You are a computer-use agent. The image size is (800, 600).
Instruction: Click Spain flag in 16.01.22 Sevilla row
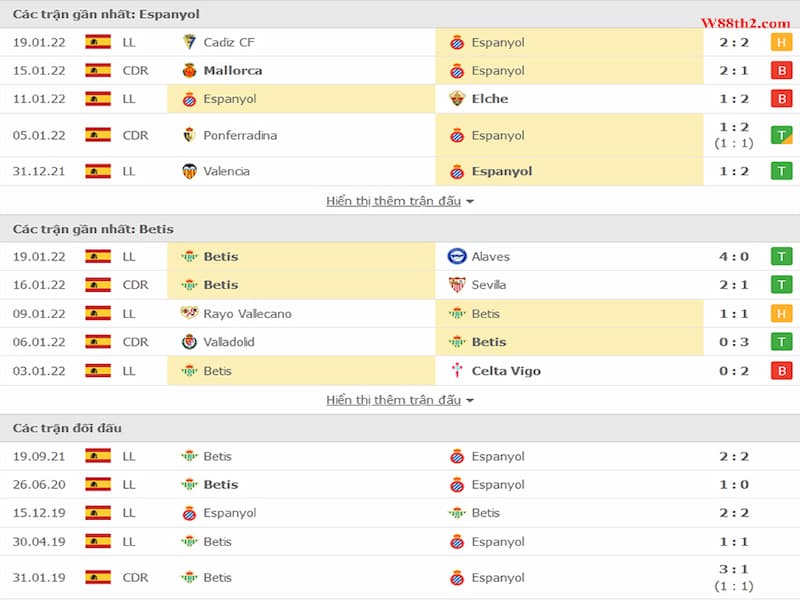pos(98,285)
